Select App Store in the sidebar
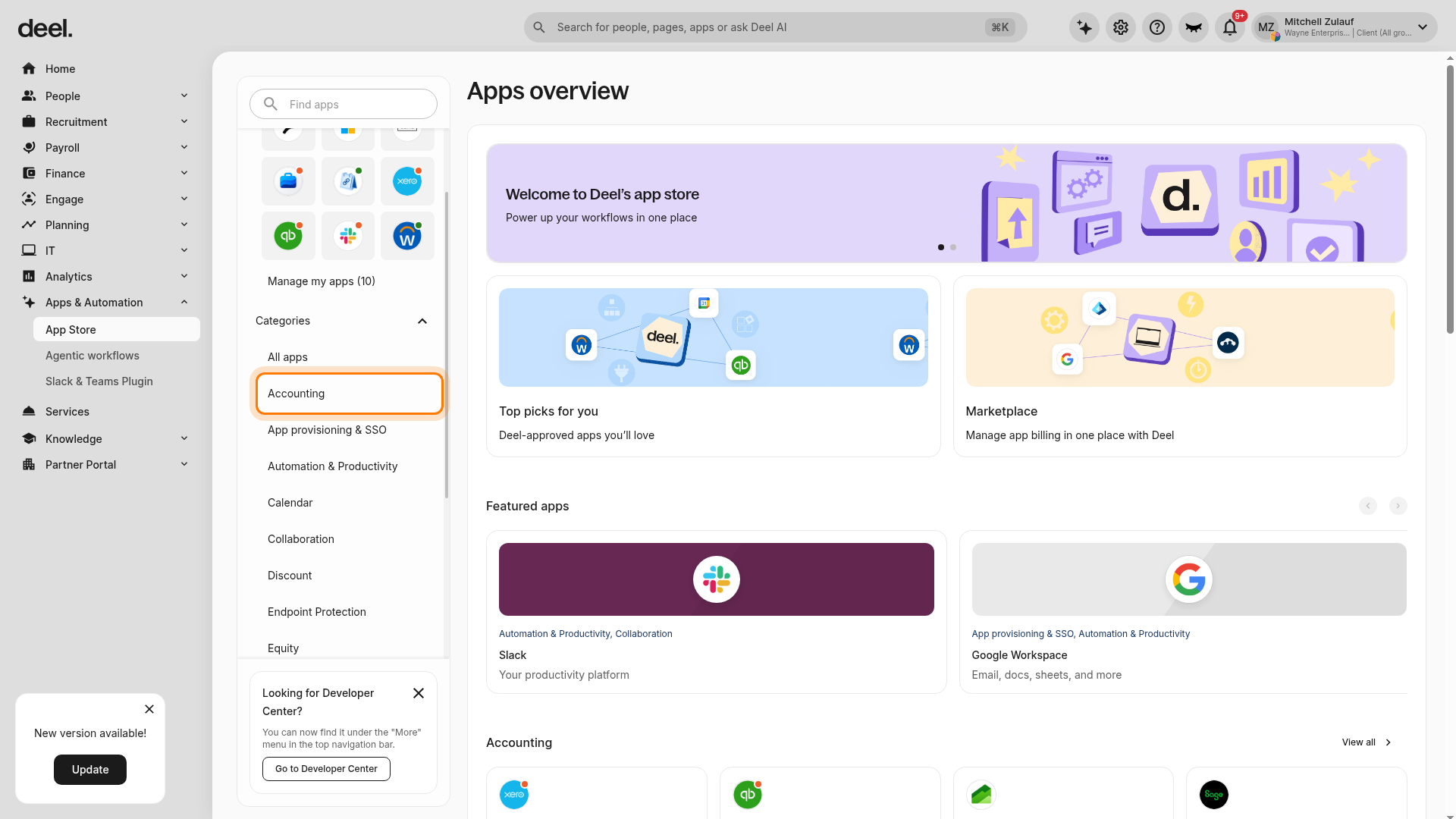 click(117, 330)
